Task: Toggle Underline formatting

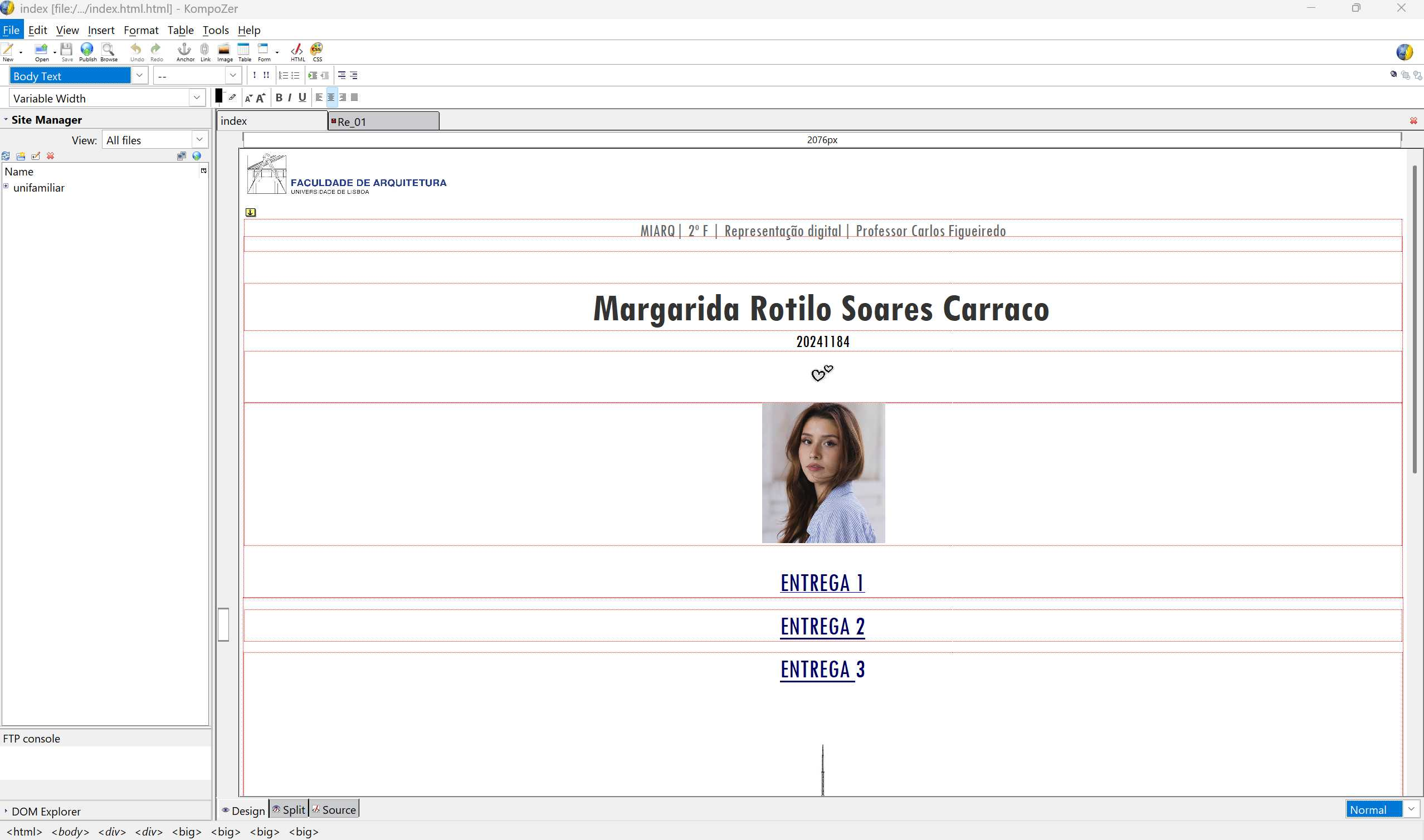Action: click(302, 97)
